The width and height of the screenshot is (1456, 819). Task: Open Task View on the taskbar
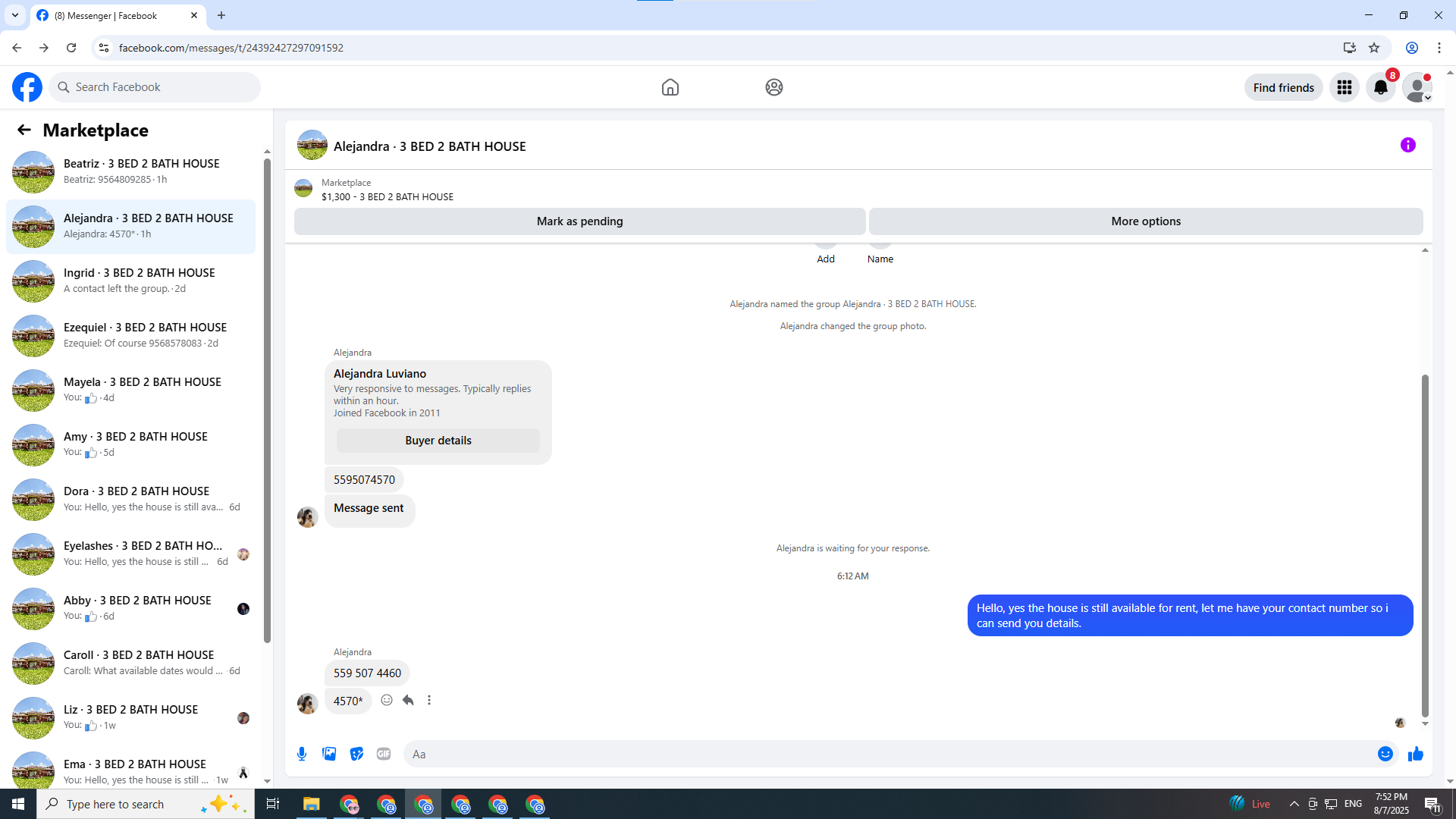(273, 804)
